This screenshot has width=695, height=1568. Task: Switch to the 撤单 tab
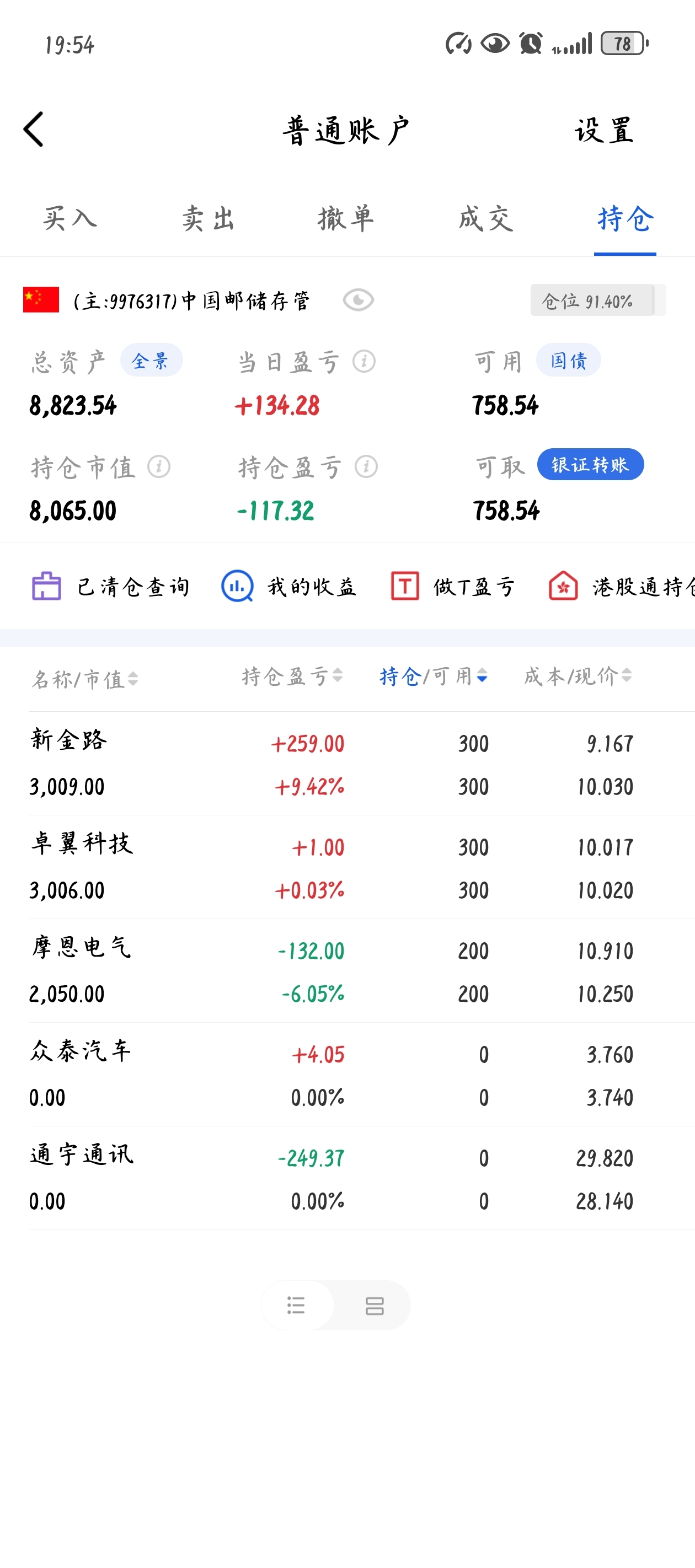tap(346, 218)
